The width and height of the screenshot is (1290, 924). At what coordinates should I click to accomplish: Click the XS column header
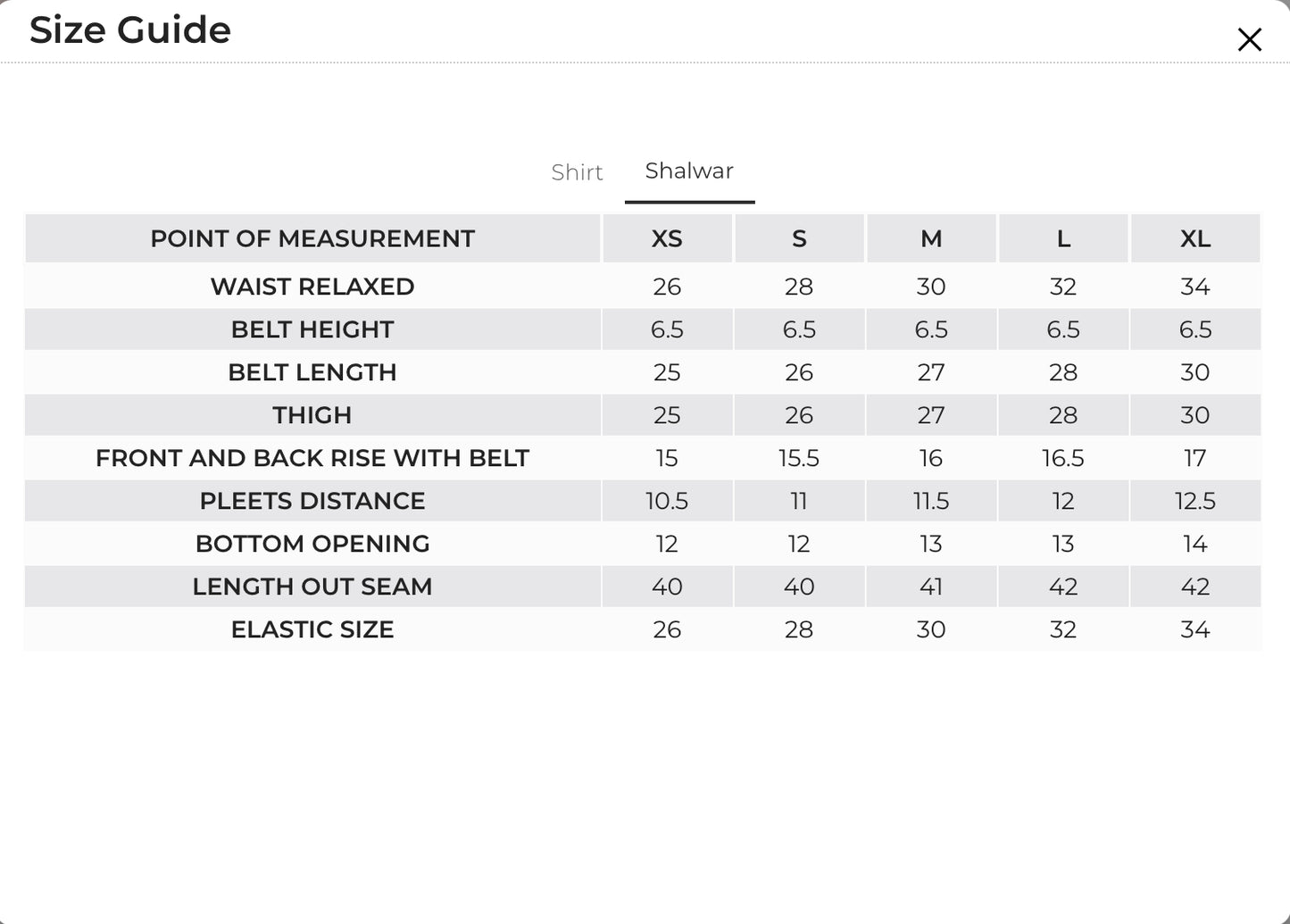coord(667,238)
